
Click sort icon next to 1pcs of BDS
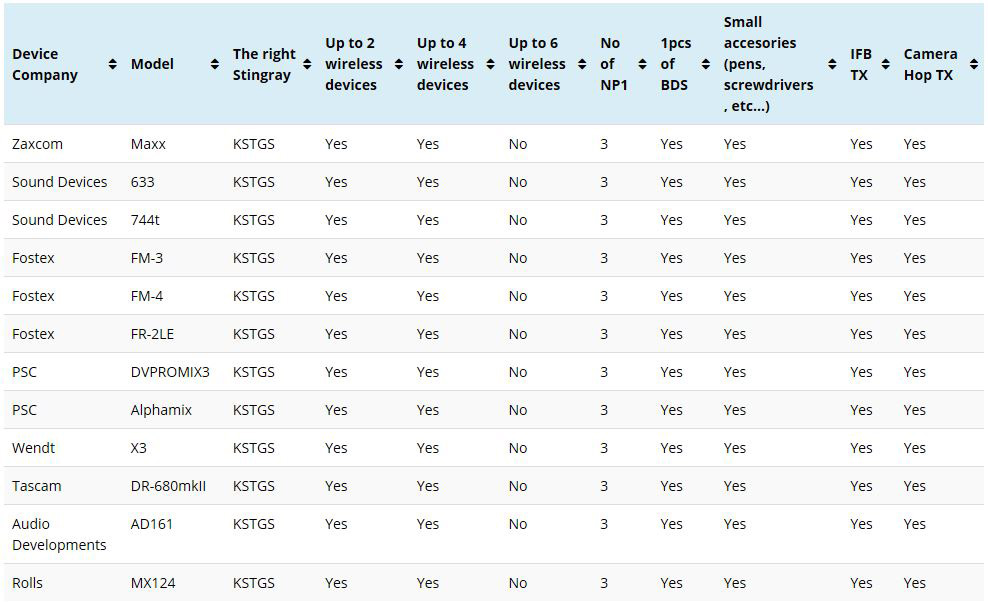point(705,64)
